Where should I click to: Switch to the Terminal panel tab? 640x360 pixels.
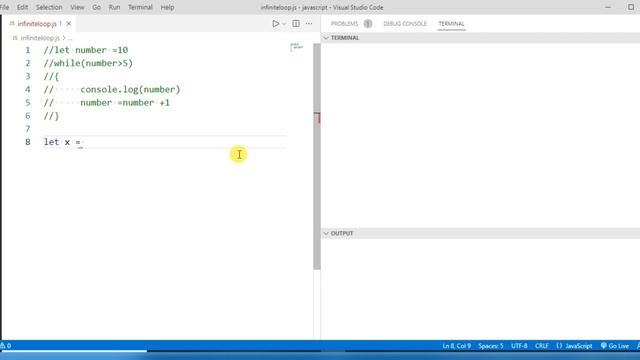[451, 24]
